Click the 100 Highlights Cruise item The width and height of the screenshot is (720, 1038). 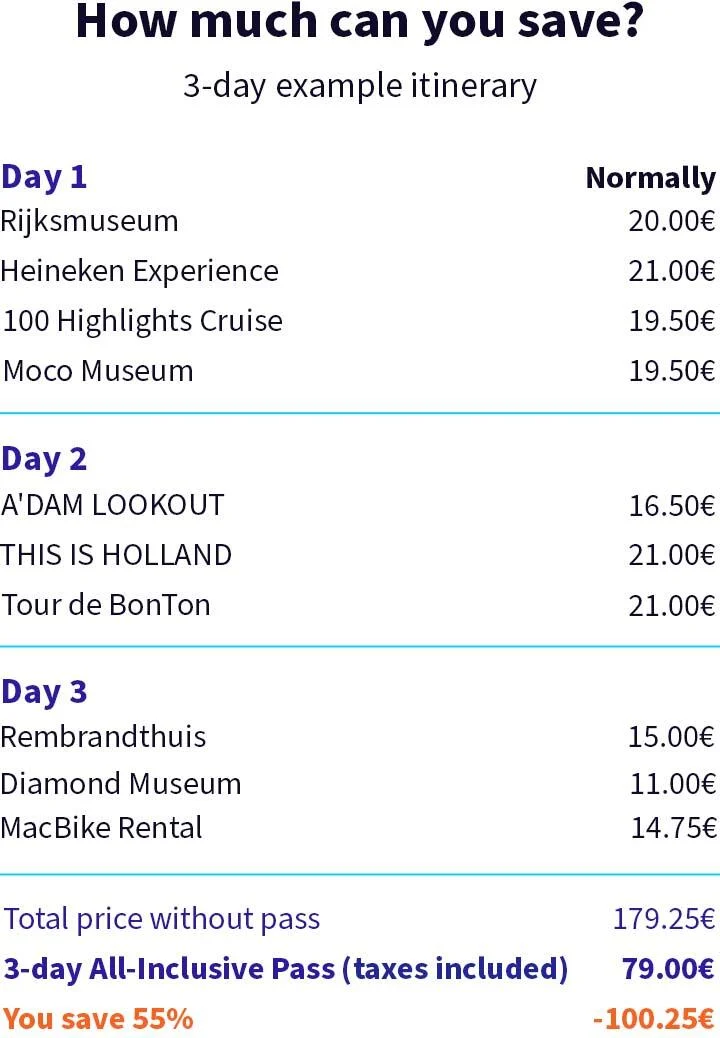coord(143,321)
